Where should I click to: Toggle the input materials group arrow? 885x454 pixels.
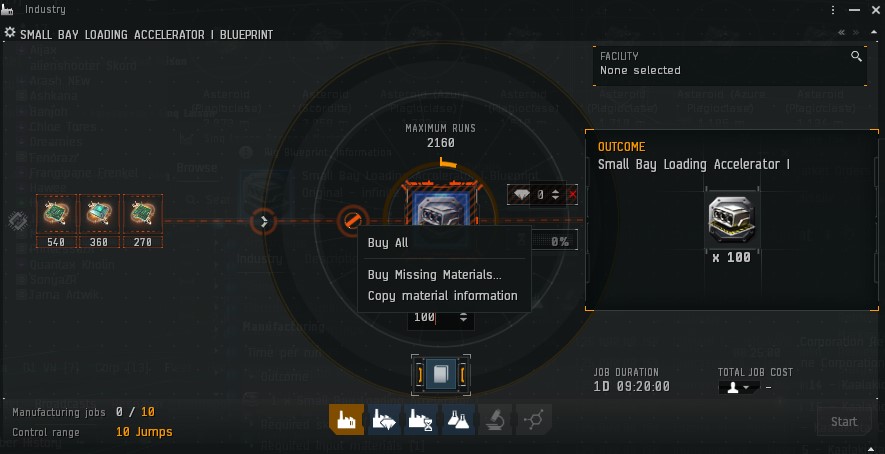click(264, 221)
